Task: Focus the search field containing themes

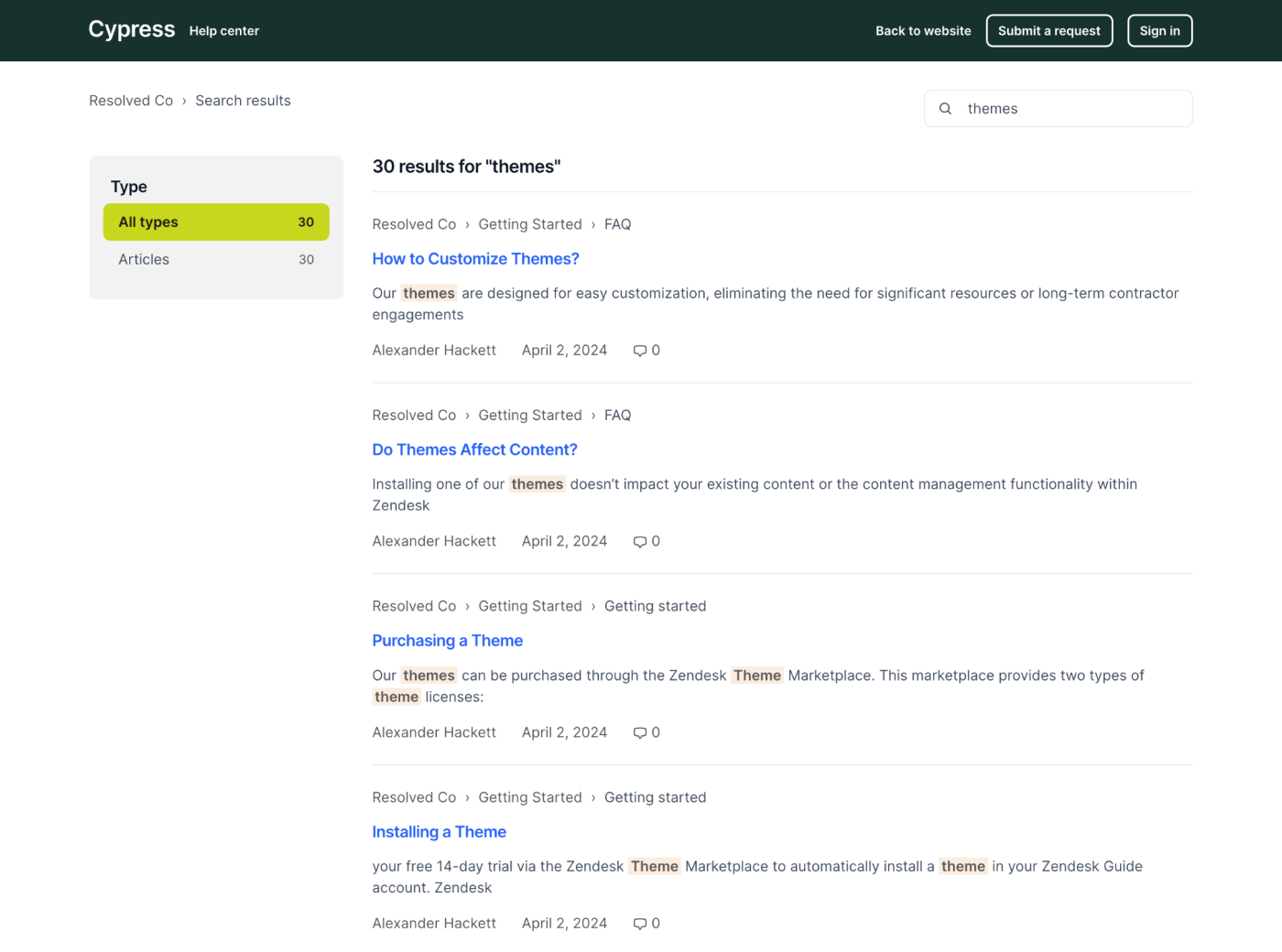Action: click(x=1071, y=109)
